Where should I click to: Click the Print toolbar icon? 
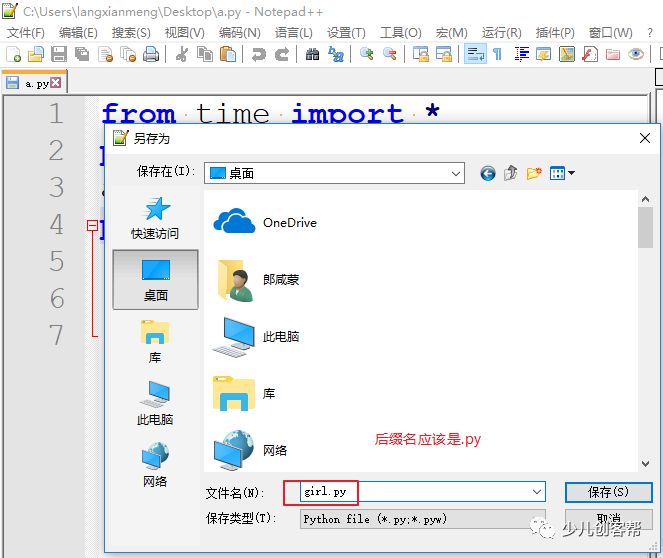tap(151, 54)
